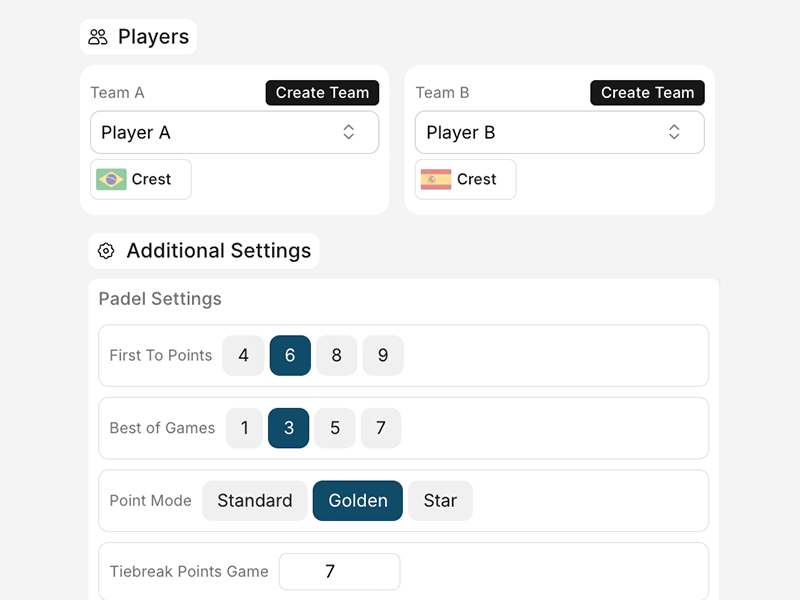Click the Additional Settings gear icon
This screenshot has height=600, width=800.
106,251
